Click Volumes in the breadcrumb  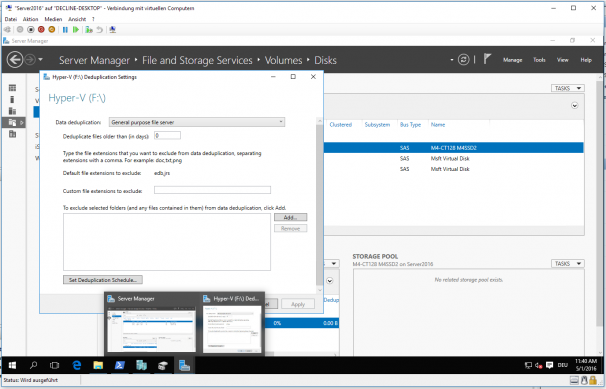pyautogui.click(x=283, y=60)
